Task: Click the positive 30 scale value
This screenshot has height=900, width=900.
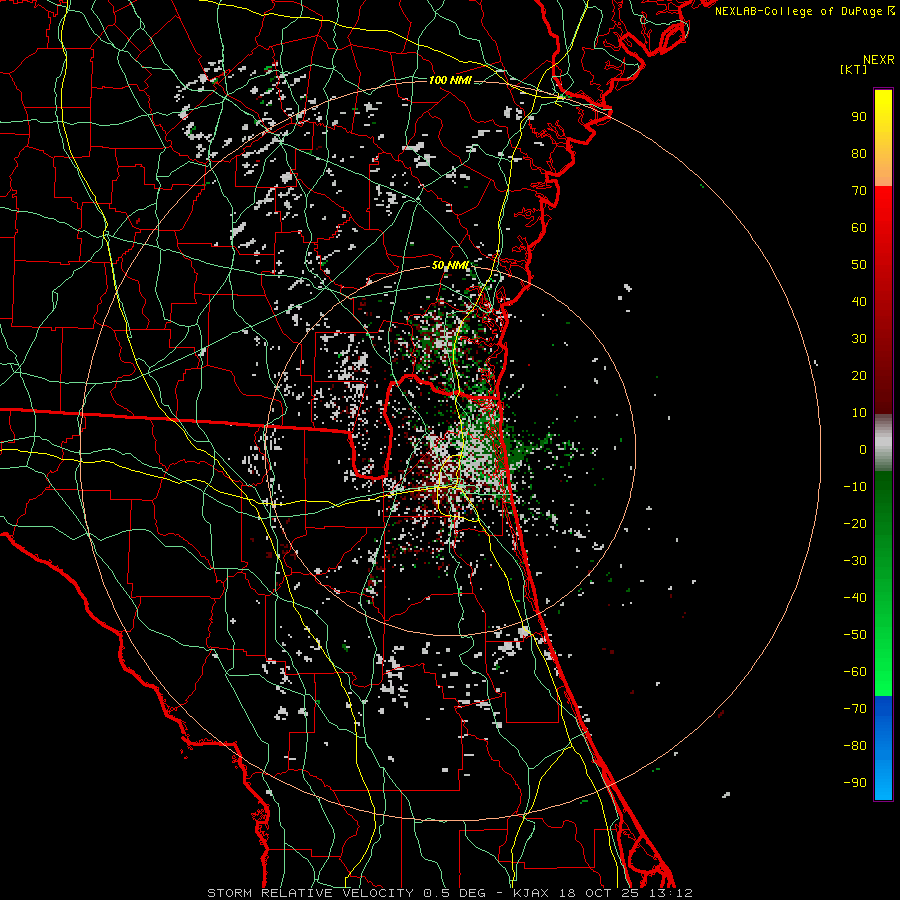Action: pos(859,339)
